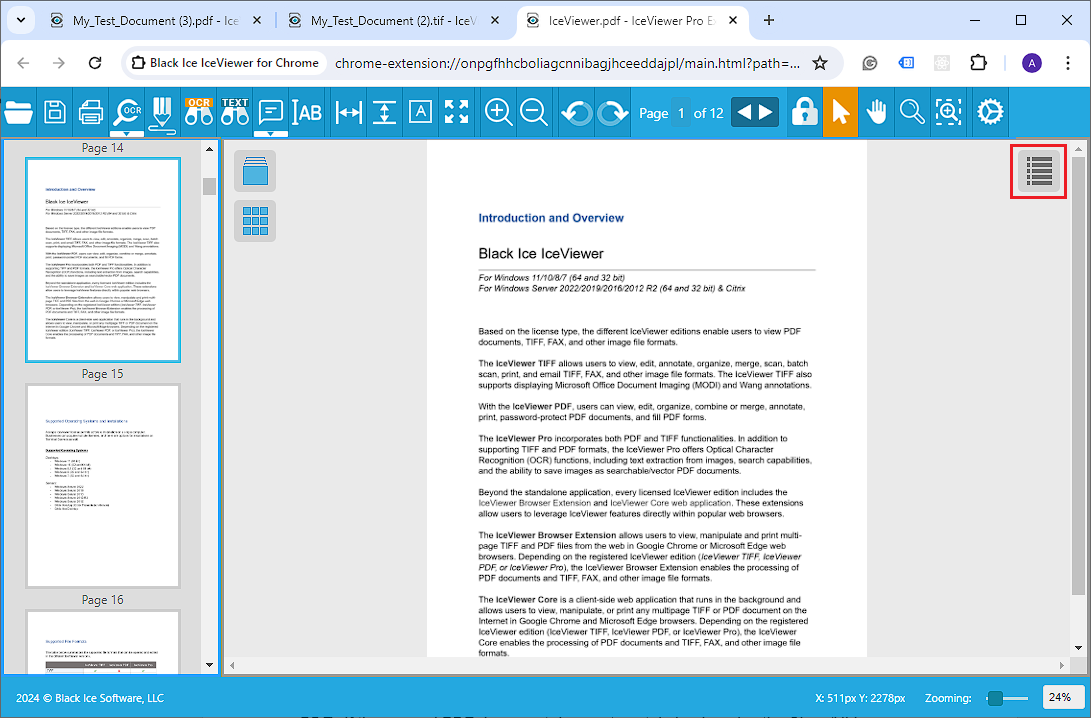Select the AB text tool

tap(307, 112)
